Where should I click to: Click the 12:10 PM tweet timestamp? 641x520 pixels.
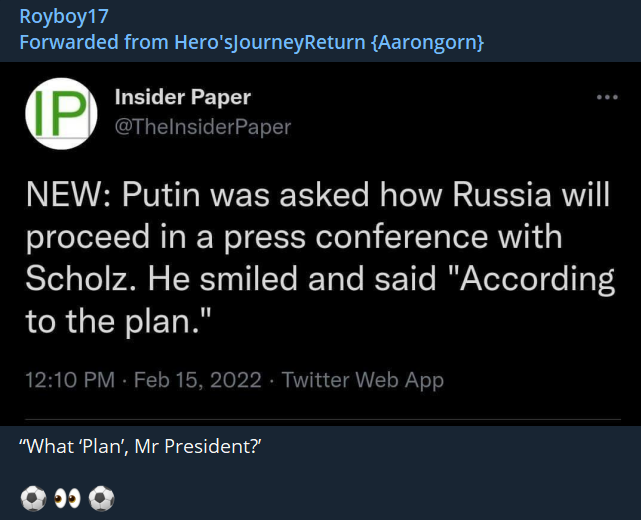tap(62, 380)
